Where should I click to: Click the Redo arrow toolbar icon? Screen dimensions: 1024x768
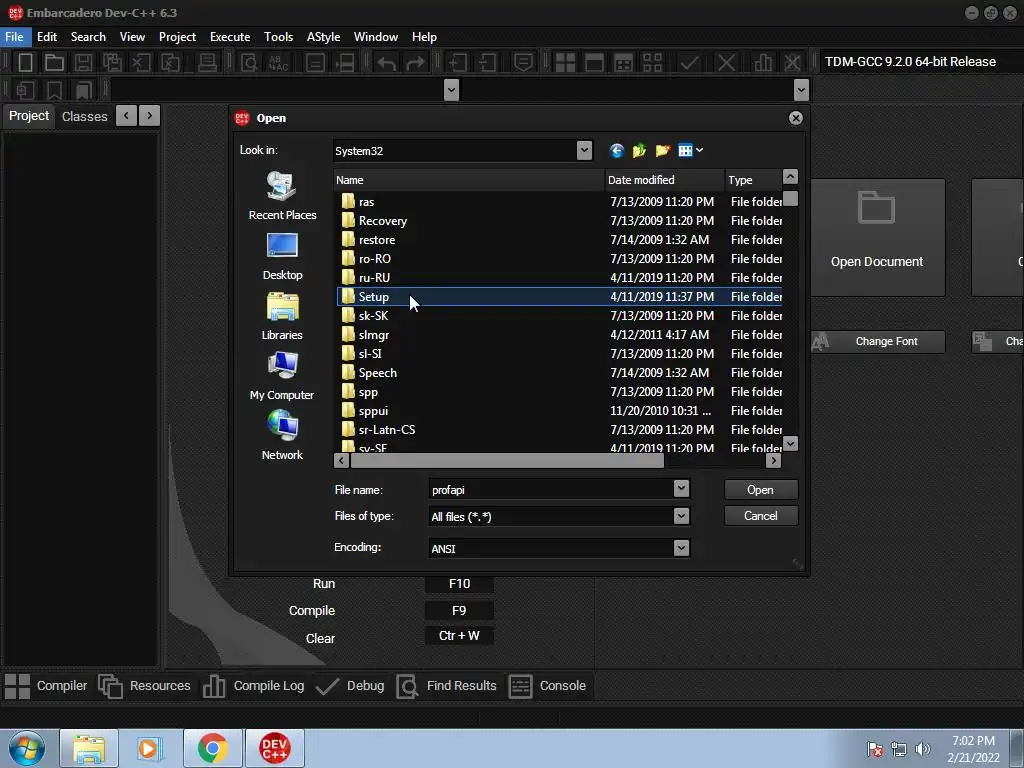(415, 62)
